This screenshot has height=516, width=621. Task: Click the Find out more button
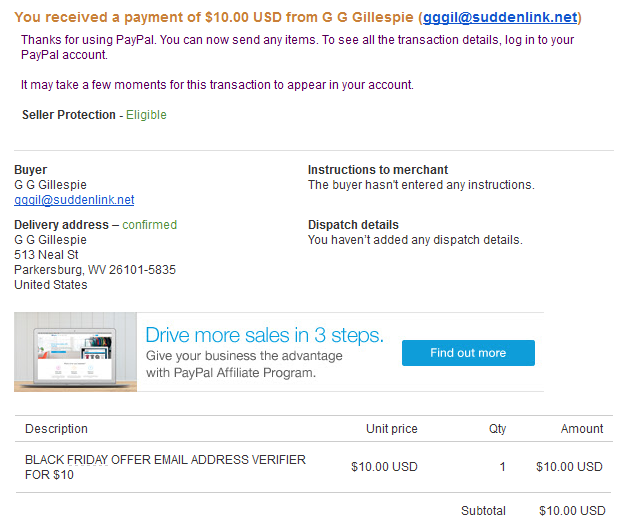click(468, 352)
